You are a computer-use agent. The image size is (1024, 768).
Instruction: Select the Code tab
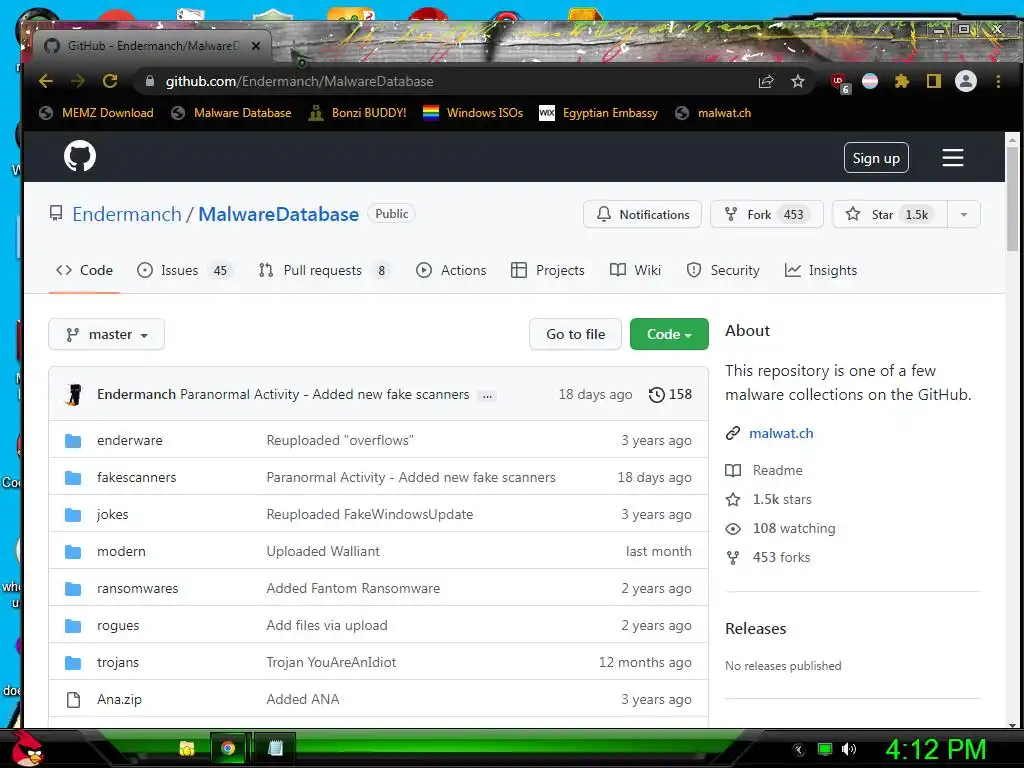point(84,270)
